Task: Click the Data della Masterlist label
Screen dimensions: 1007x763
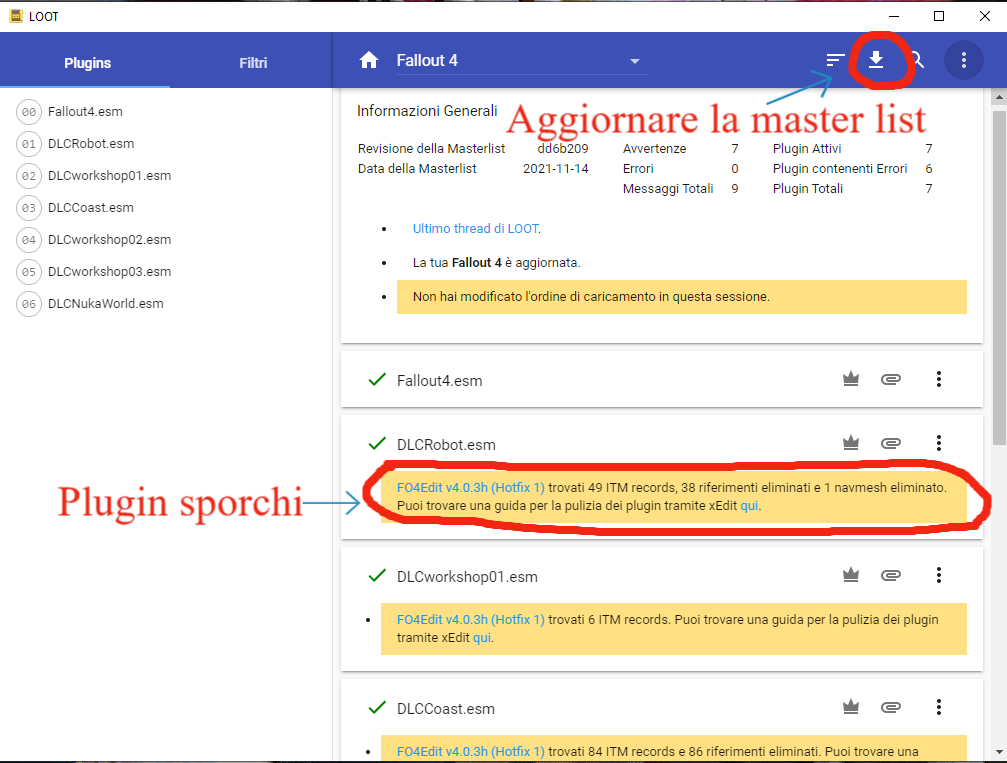Action: click(x=417, y=169)
